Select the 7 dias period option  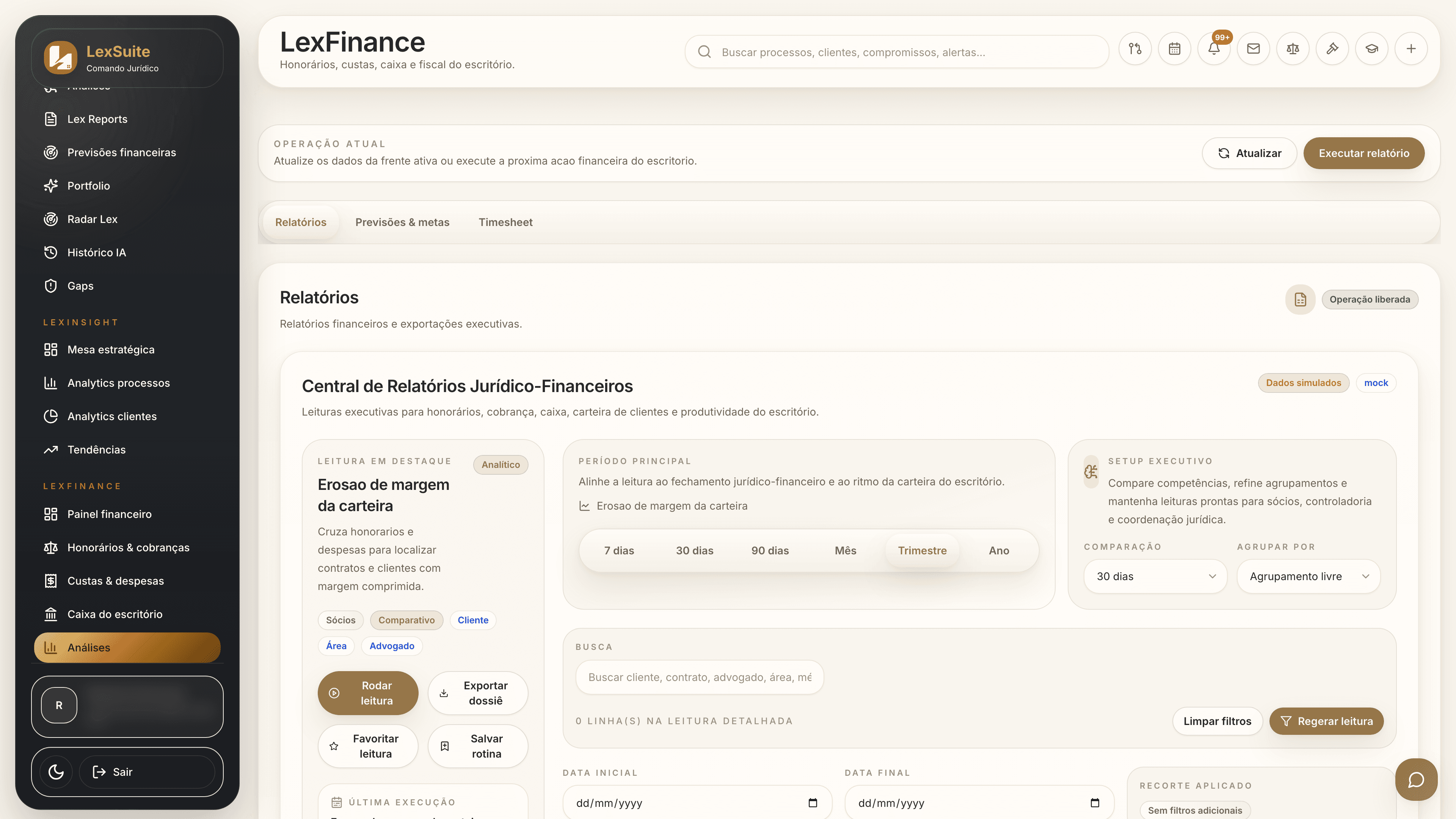point(619,550)
